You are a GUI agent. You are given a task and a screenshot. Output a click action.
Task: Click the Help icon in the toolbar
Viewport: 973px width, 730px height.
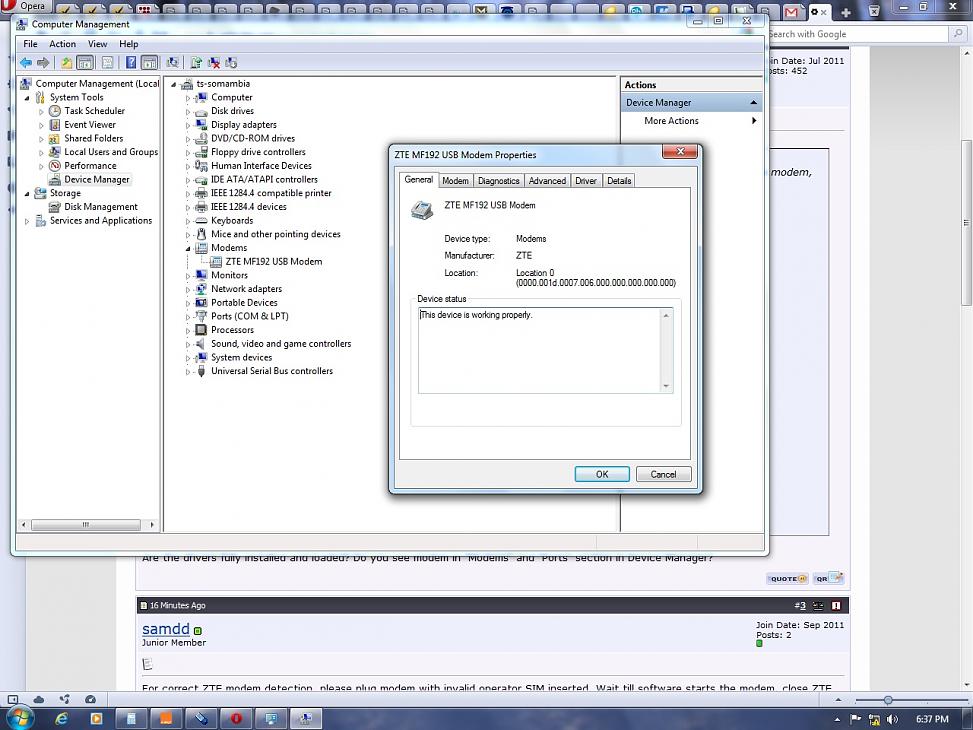click(x=131, y=63)
